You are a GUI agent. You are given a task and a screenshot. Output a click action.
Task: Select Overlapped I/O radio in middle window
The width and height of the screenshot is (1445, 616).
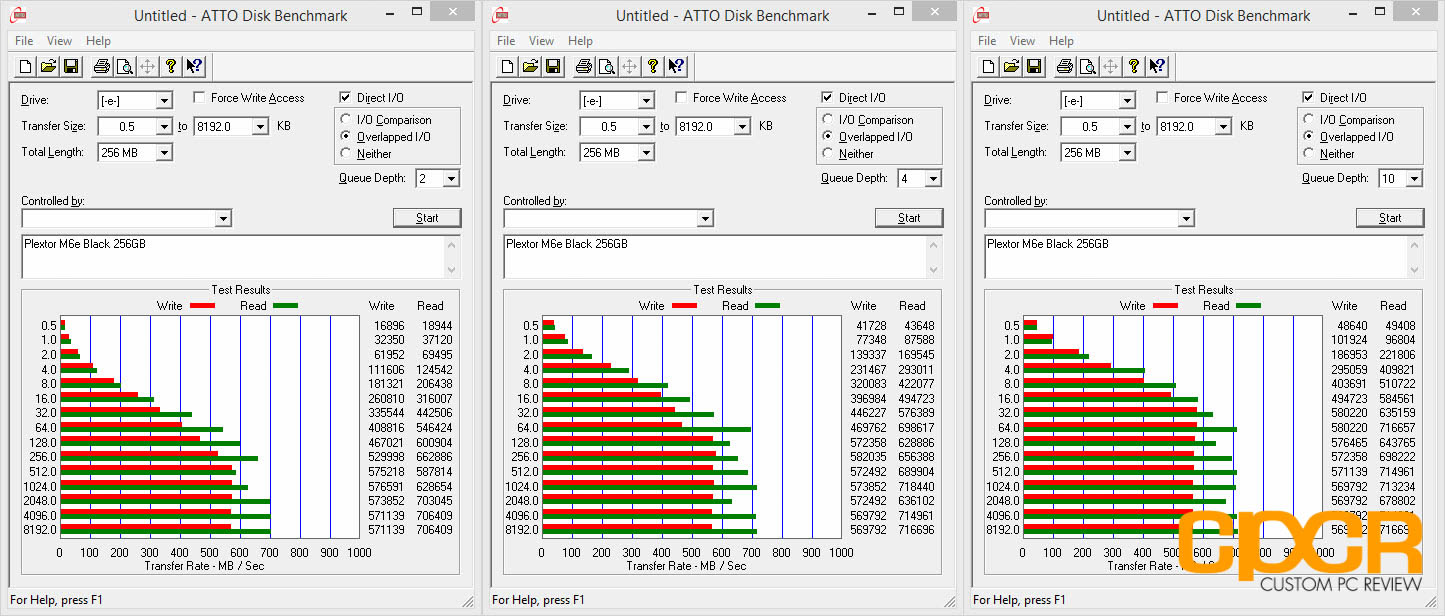829,137
